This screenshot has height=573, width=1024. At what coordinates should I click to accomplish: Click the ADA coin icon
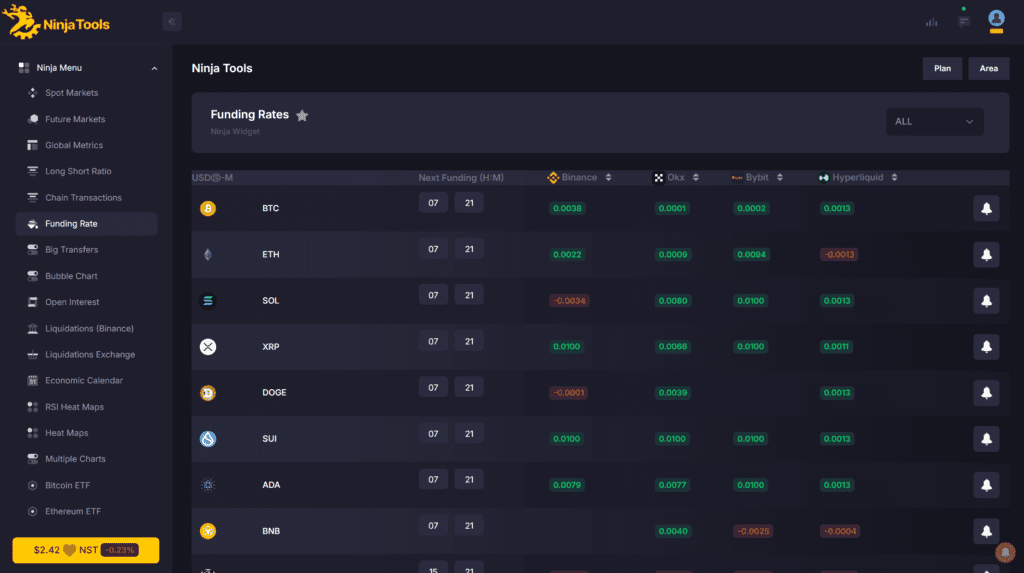tap(208, 485)
